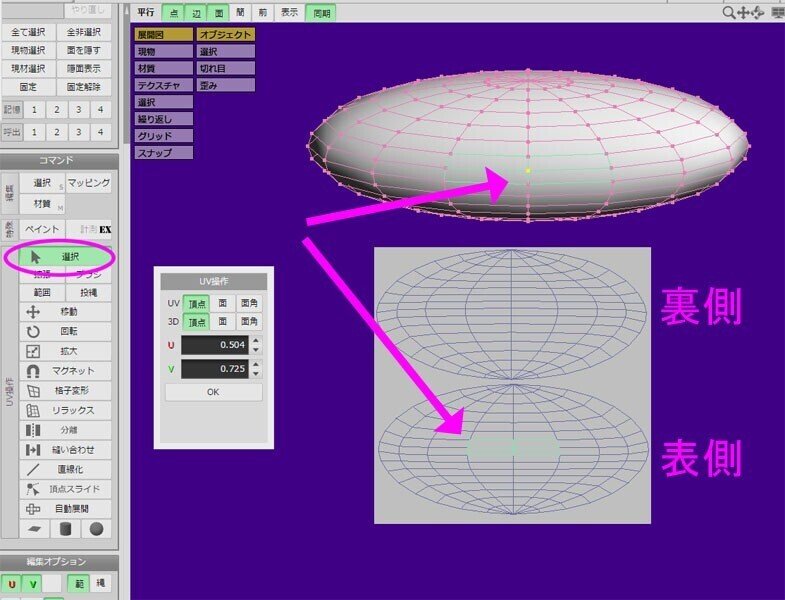Select the マグネット magnet tool
785x600 pixels.
66,371
